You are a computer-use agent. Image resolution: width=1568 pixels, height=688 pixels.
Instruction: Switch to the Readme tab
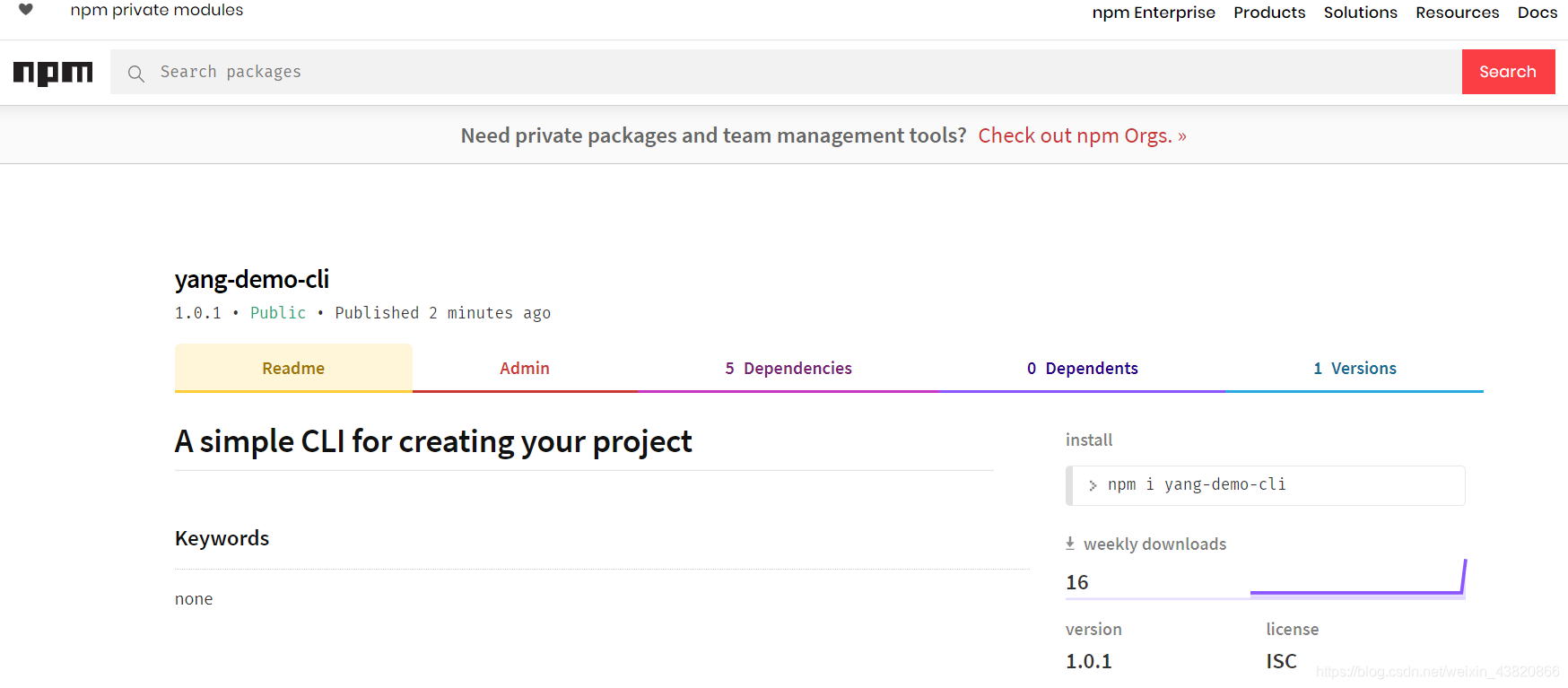click(293, 368)
